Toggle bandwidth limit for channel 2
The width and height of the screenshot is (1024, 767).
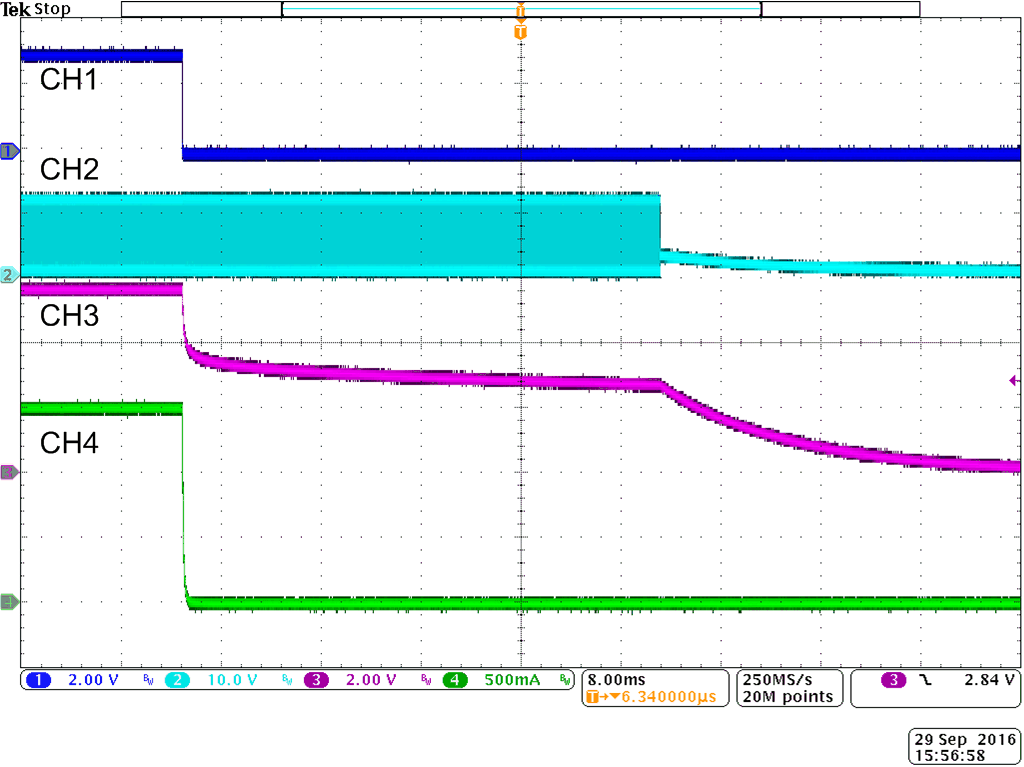tap(286, 680)
